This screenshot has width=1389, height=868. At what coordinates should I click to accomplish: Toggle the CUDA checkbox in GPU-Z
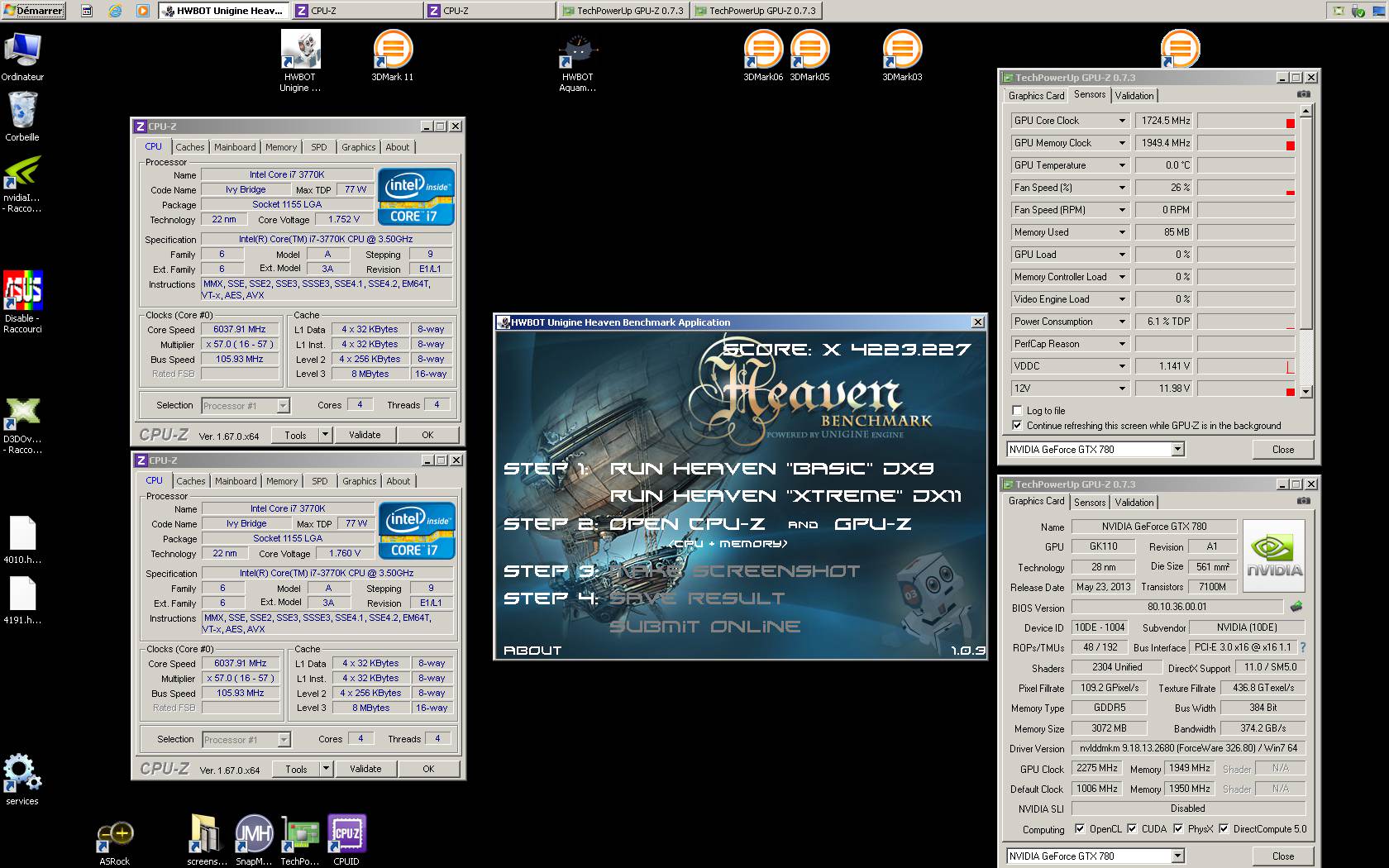pos(1131,828)
